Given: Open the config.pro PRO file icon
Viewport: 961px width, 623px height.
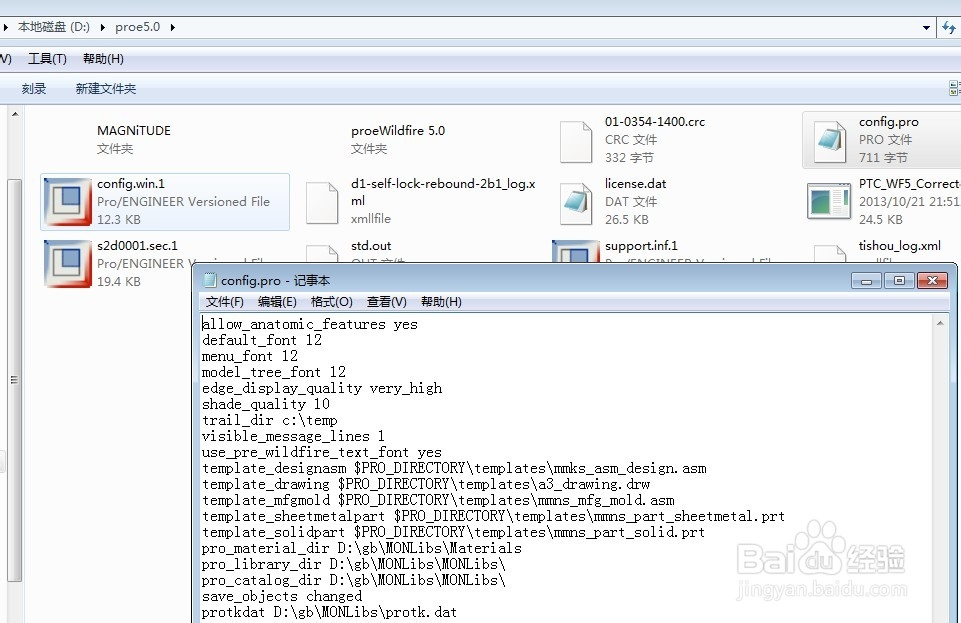Looking at the screenshot, I should [830, 141].
